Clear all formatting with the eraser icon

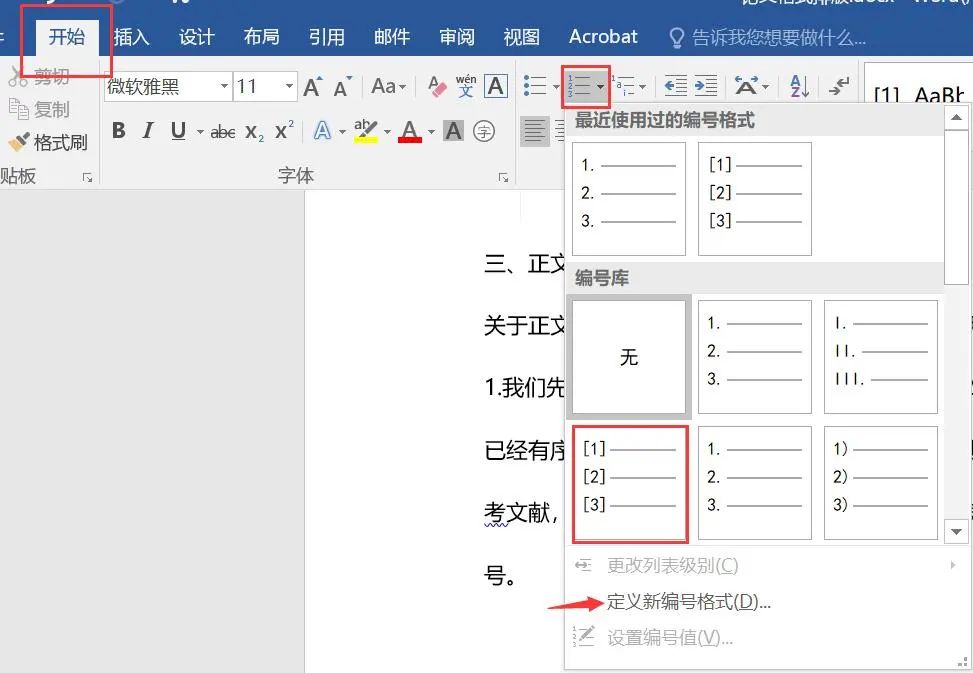tap(437, 87)
